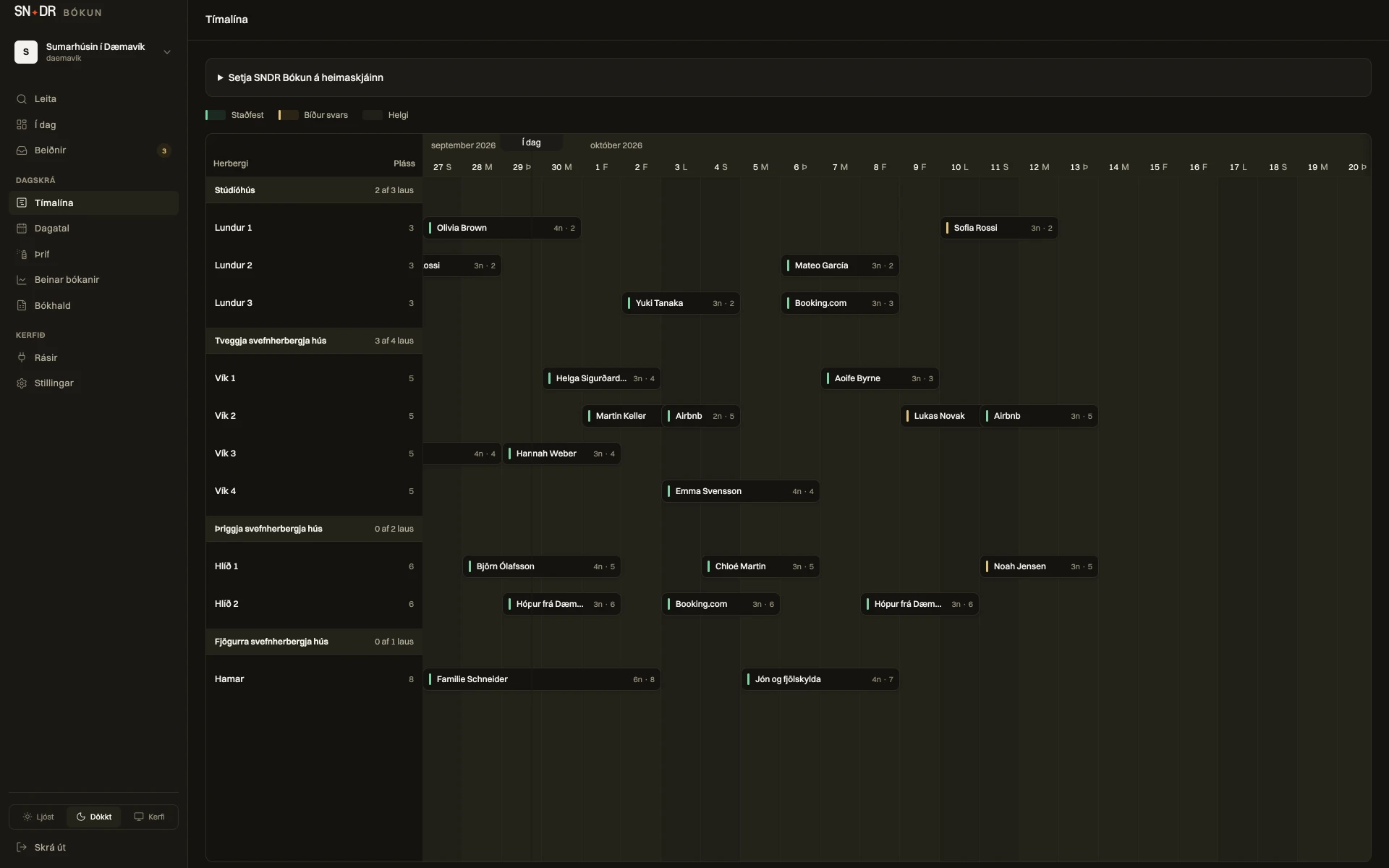Select the Dagatal calendar icon
1389x868 pixels.
[x=22, y=229]
